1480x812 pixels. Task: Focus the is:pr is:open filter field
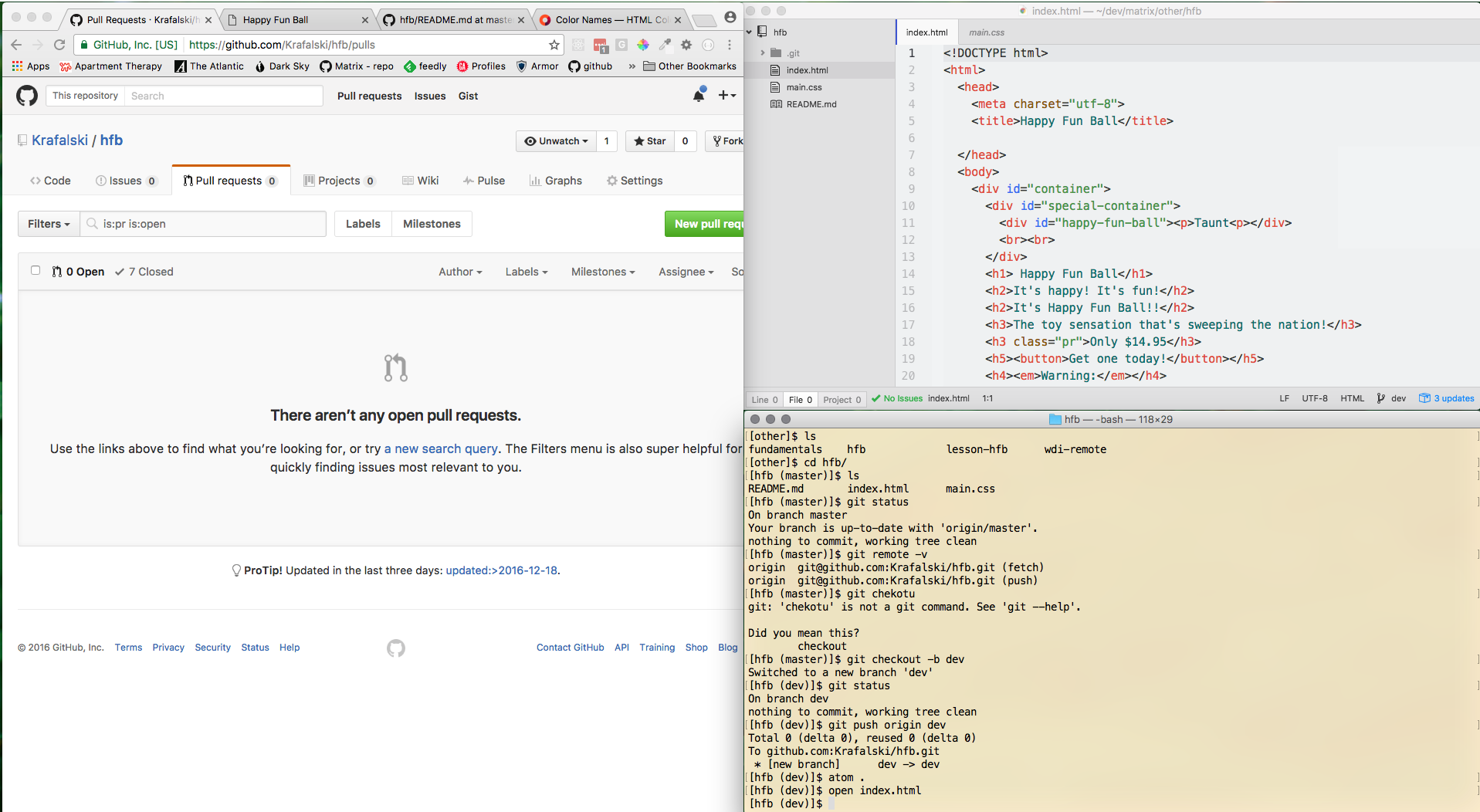203,224
